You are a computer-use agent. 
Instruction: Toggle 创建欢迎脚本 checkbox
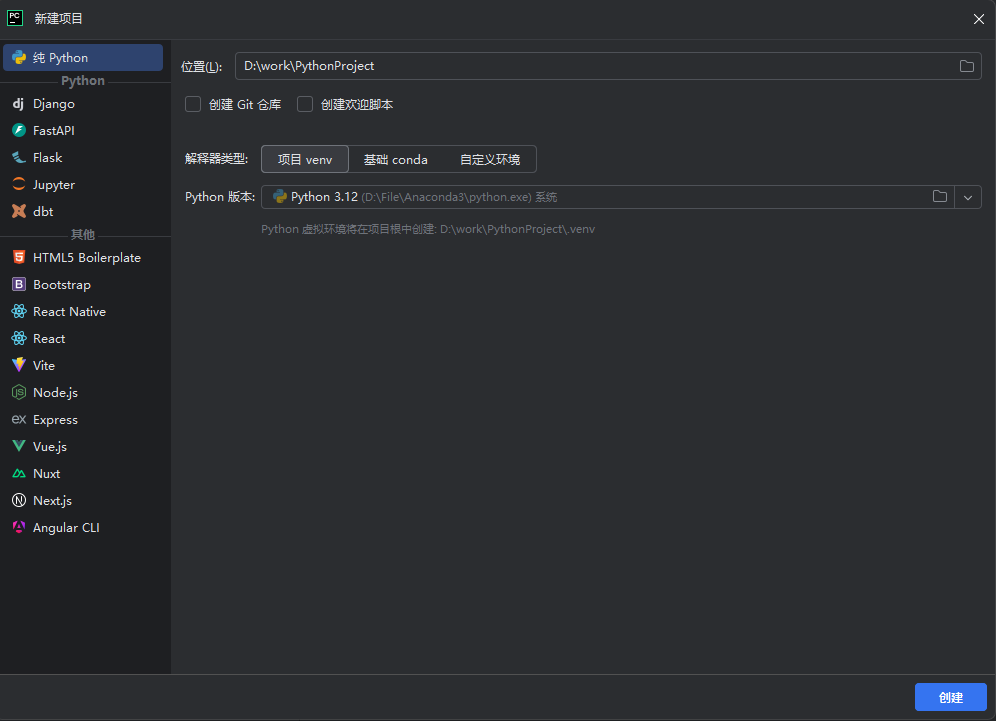coord(305,104)
